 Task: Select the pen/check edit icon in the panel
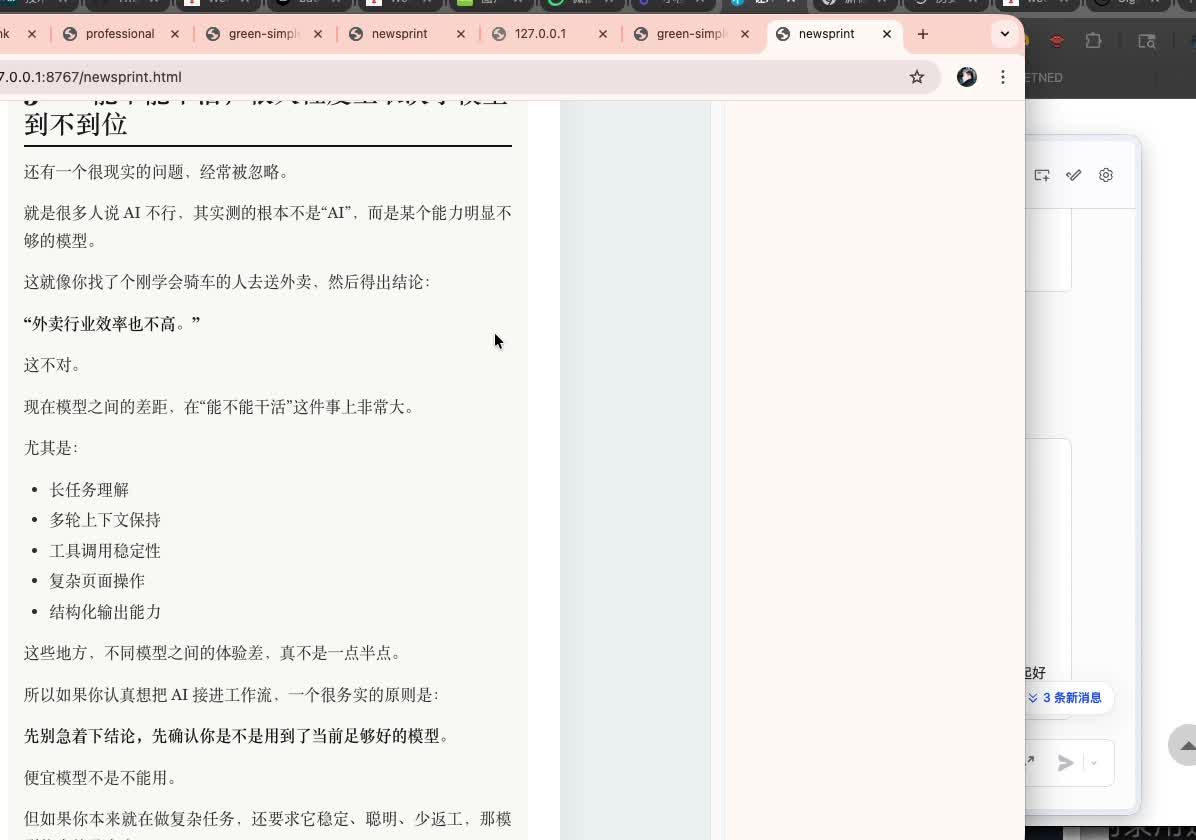click(x=1073, y=175)
